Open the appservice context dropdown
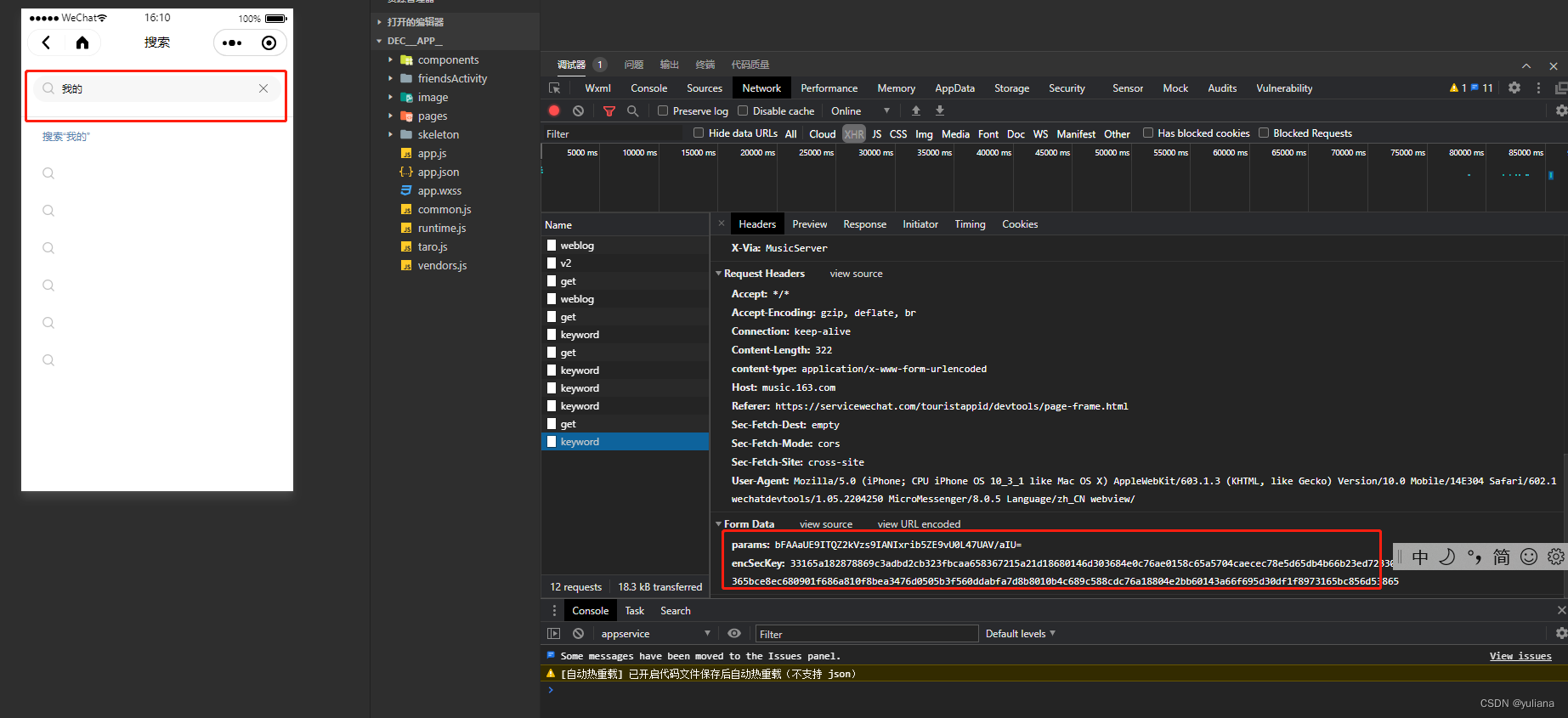 point(655,633)
